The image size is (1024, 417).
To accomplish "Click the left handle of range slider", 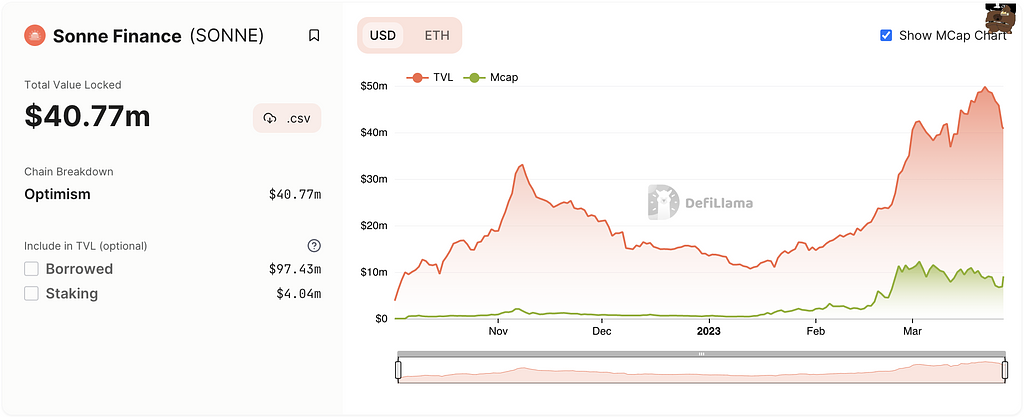I will click(398, 370).
